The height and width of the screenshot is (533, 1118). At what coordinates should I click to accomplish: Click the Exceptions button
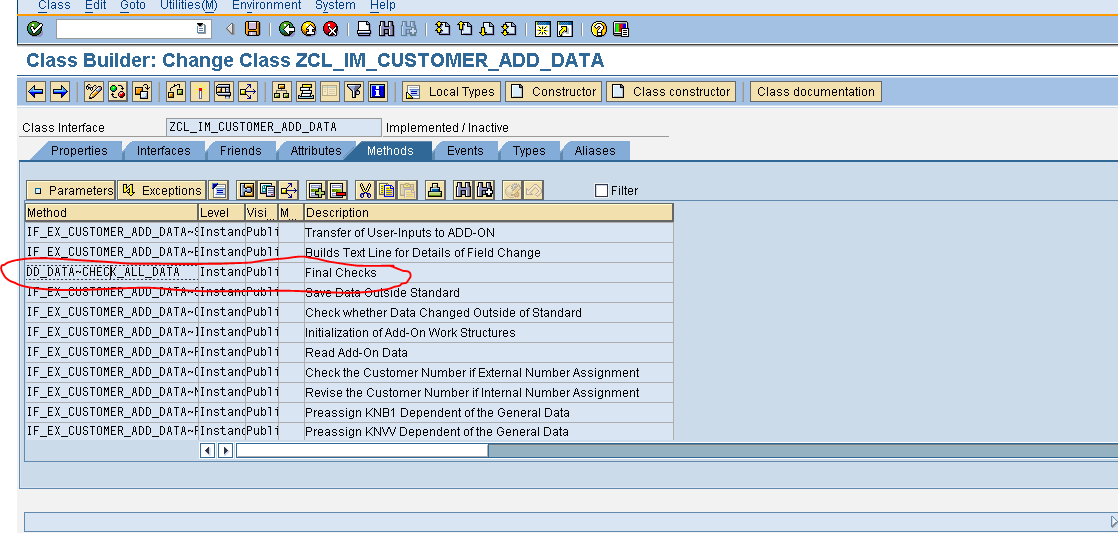[162, 190]
